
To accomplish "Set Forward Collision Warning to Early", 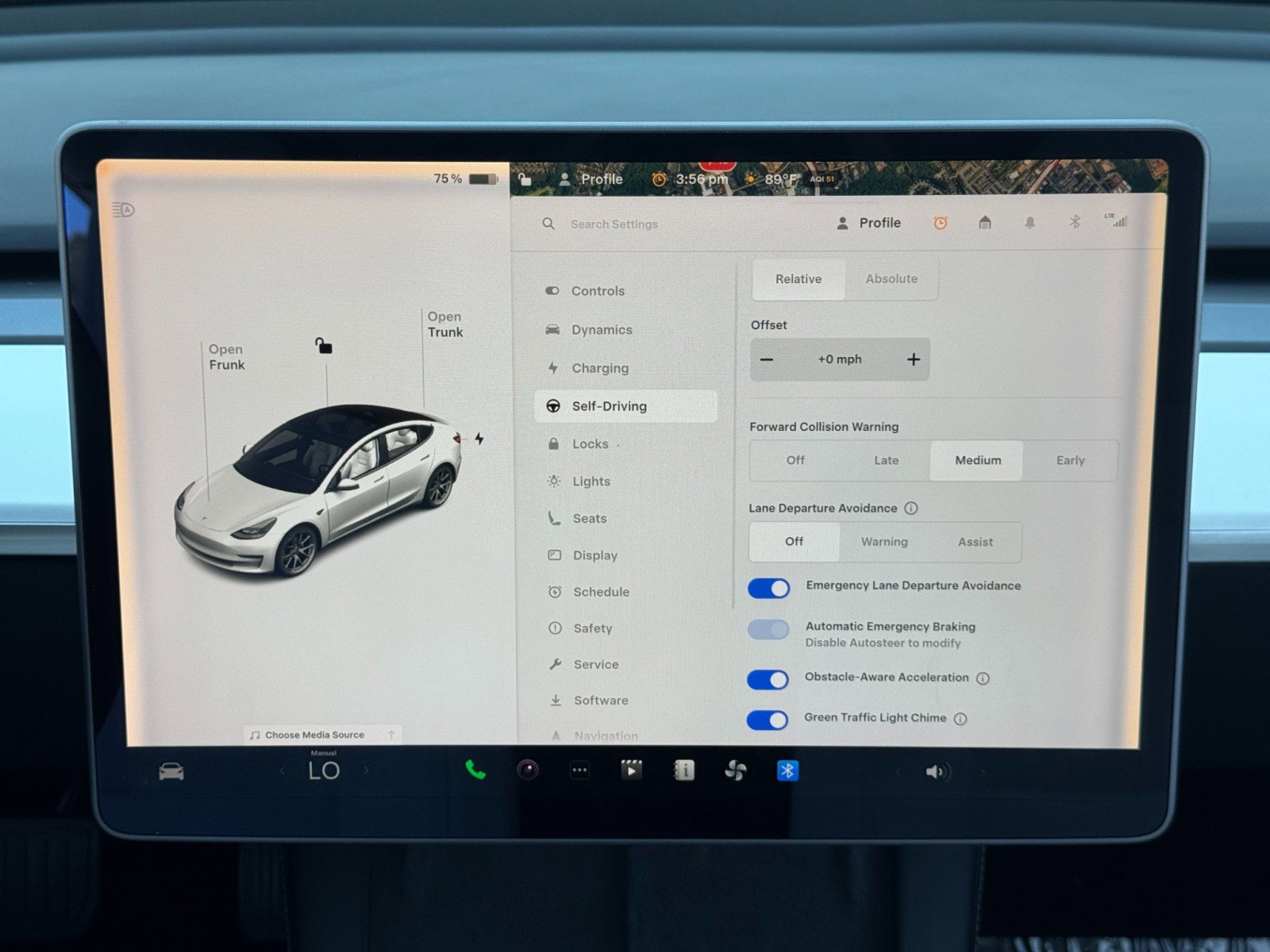I will (1070, 460).
